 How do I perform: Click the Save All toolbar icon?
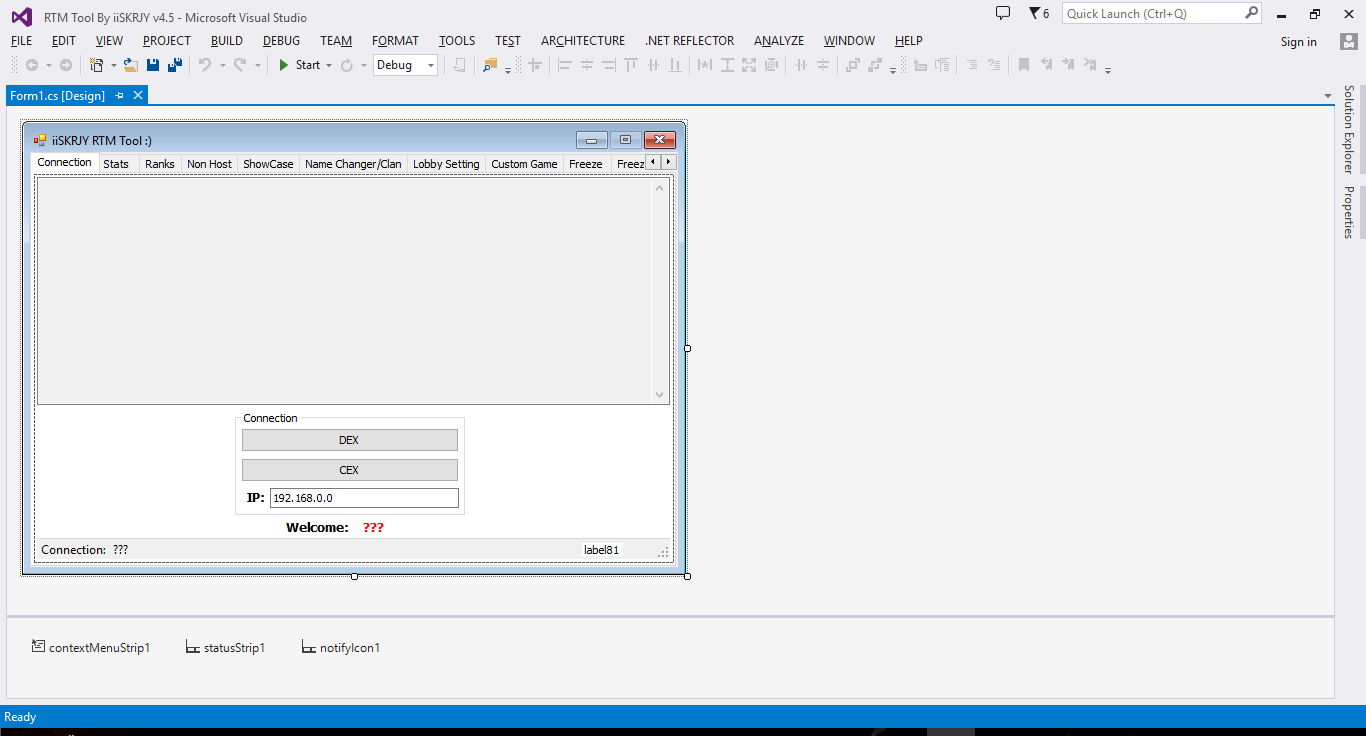point(175,65)
